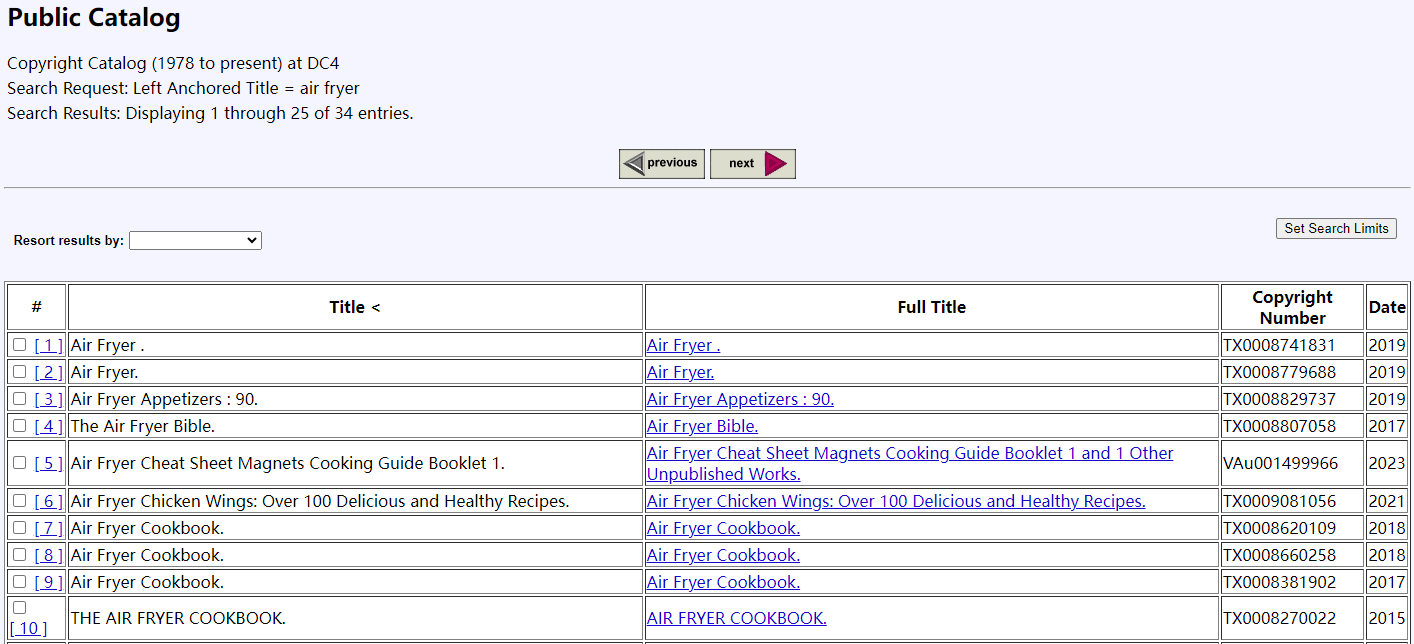Click title text 'The Air Fryer Bible.'
Image resolution: width=1414 pixels, height=644 pixels.
(143, 426)
